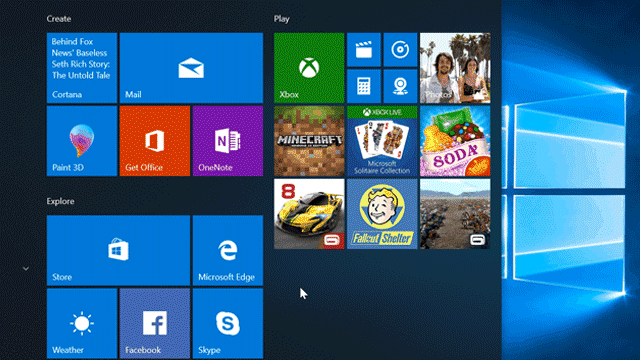Click the Create group header
Screen dimensions: 640x360
(x=59, y=19)
